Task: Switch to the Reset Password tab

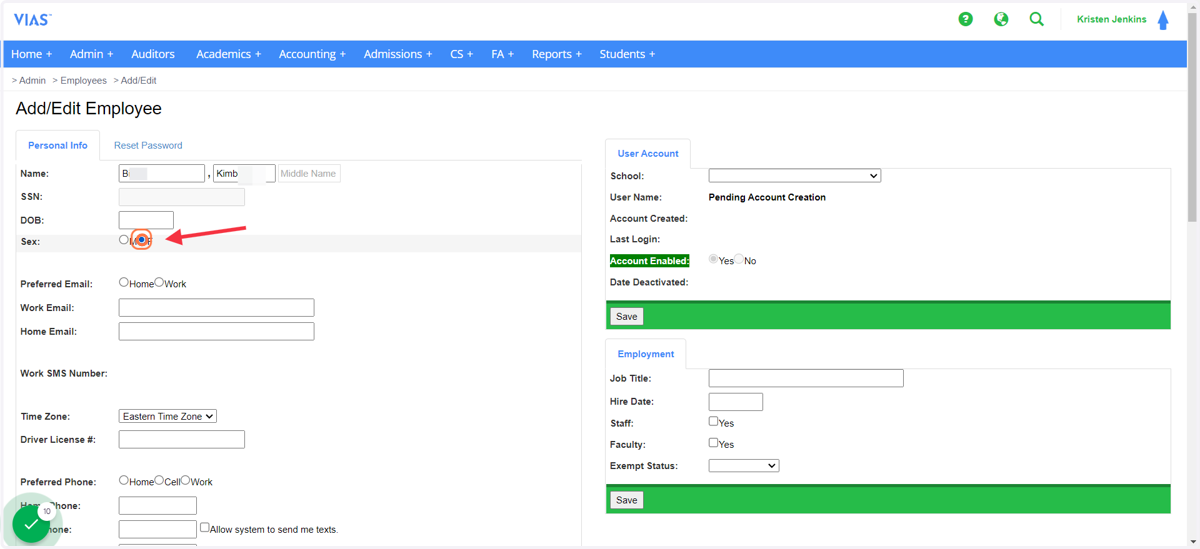Action: (x=148, y=145)
